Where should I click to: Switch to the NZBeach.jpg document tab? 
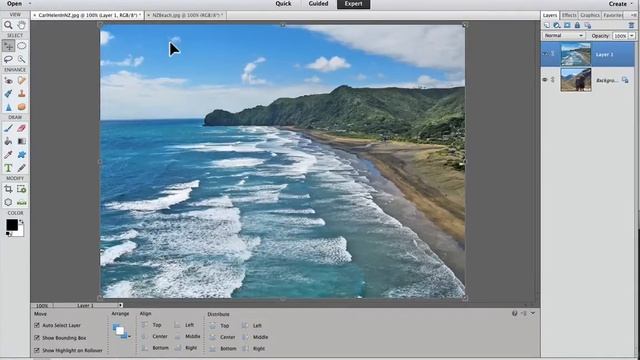click(186, 15)
